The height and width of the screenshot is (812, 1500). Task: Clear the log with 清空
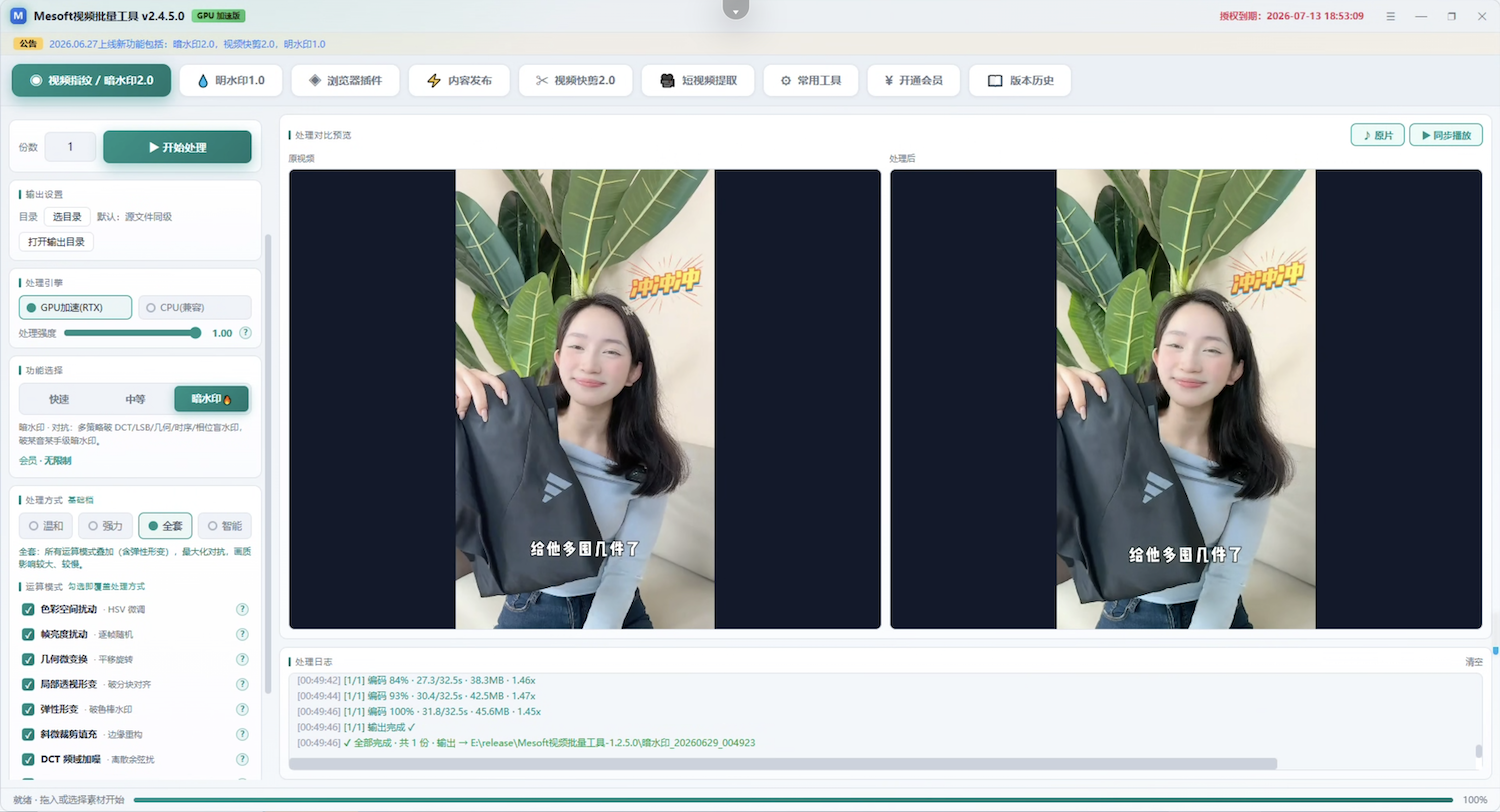point(1474,662)
